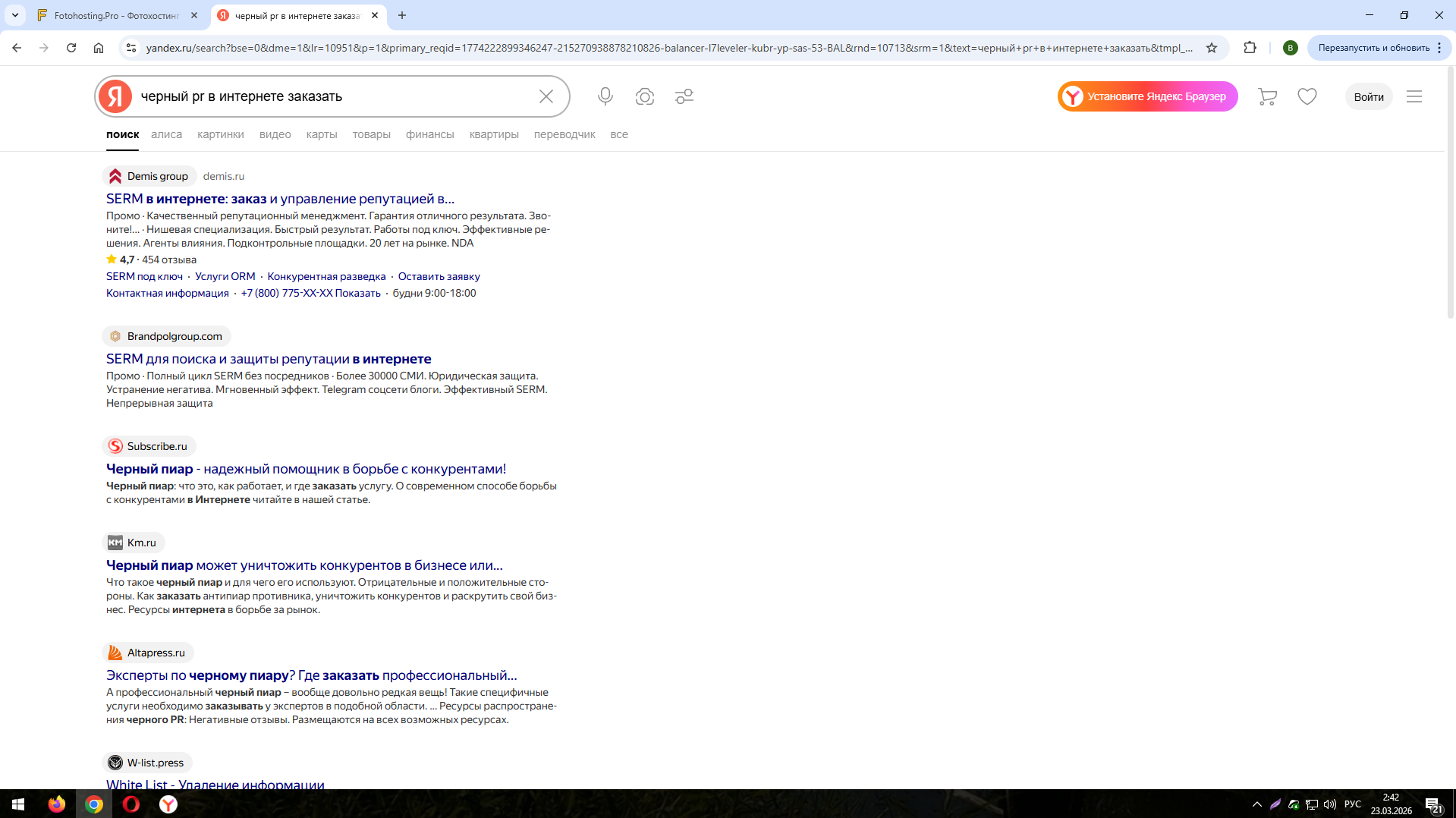The width and height of the screenshot is (1456, 818).
Task: Clear the search query with X icon
Action: point(546,96)
